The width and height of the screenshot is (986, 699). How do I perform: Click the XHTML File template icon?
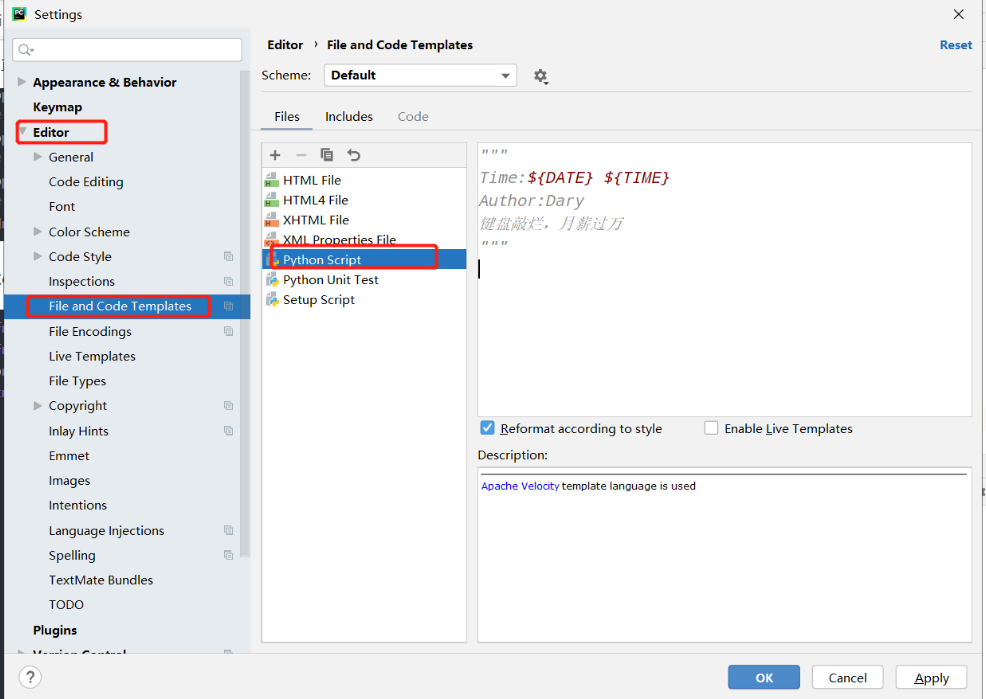[272, 220]
